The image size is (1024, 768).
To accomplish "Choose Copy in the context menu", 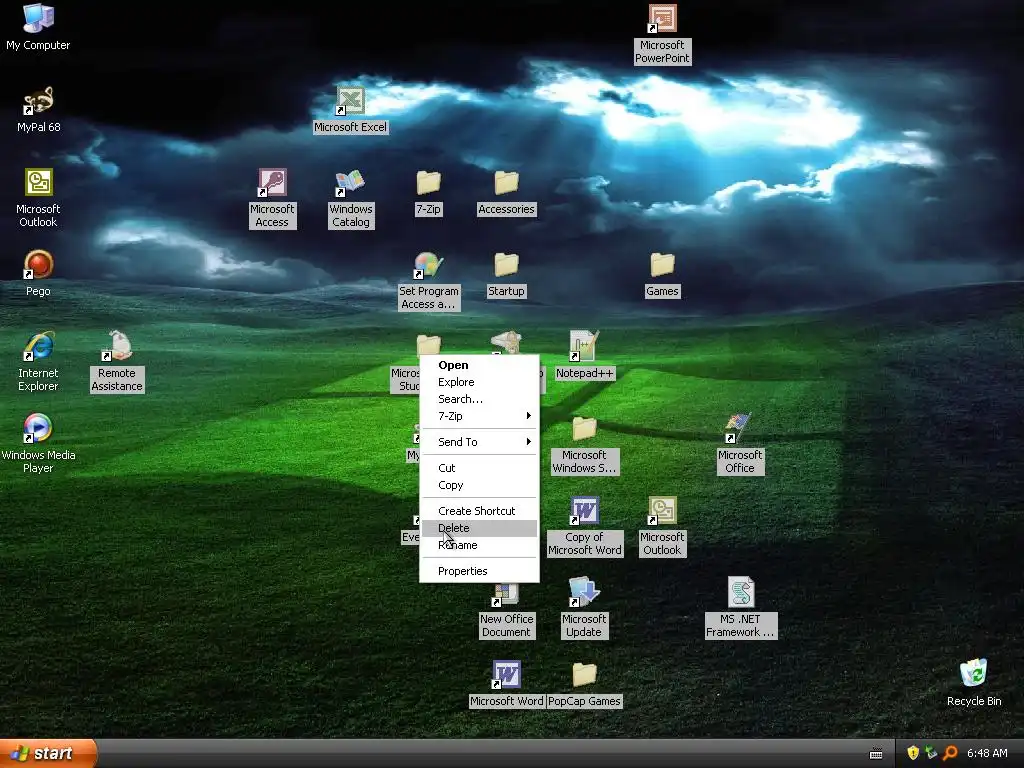I will point(479,485).
